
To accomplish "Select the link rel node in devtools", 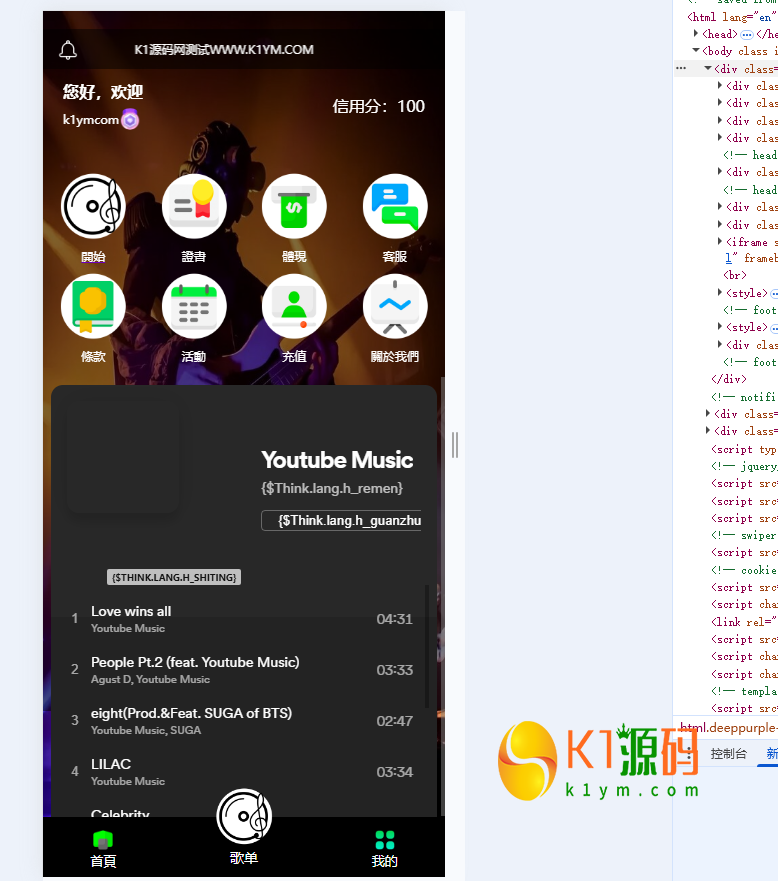I will 744,622.
